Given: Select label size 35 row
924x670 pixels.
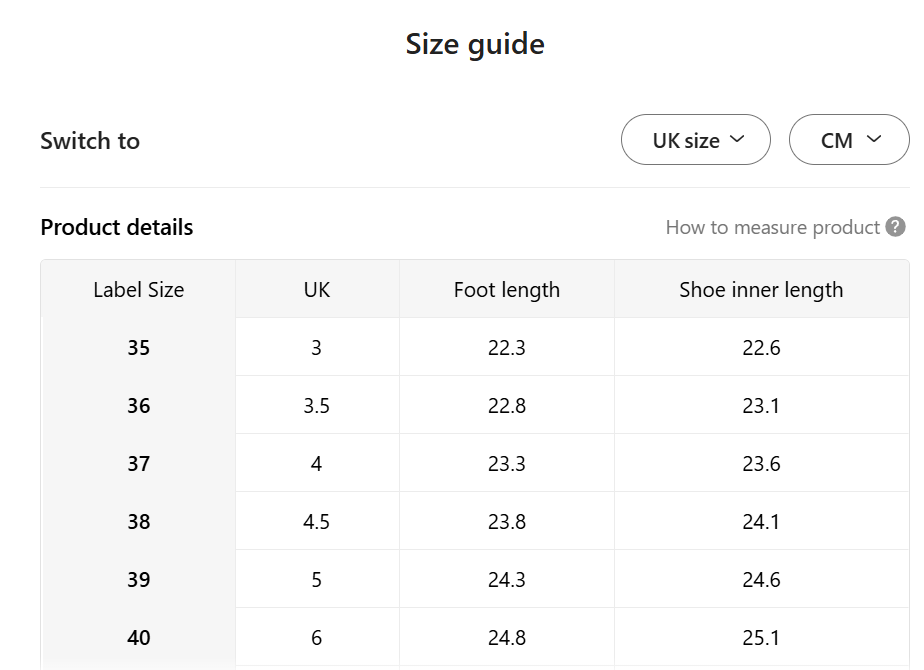Looking at the screenshot, I should coord(138,348).
